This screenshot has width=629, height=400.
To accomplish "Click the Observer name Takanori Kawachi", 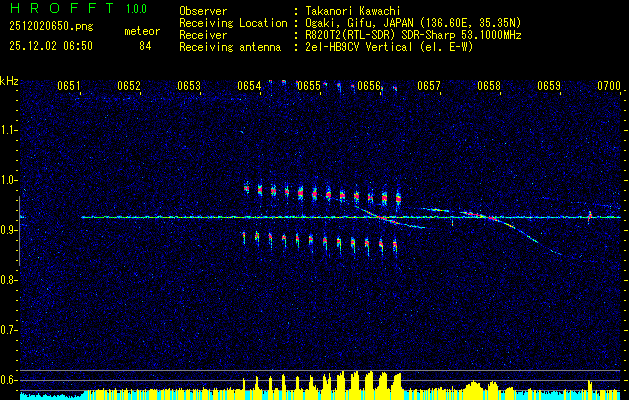I will 351,12.
